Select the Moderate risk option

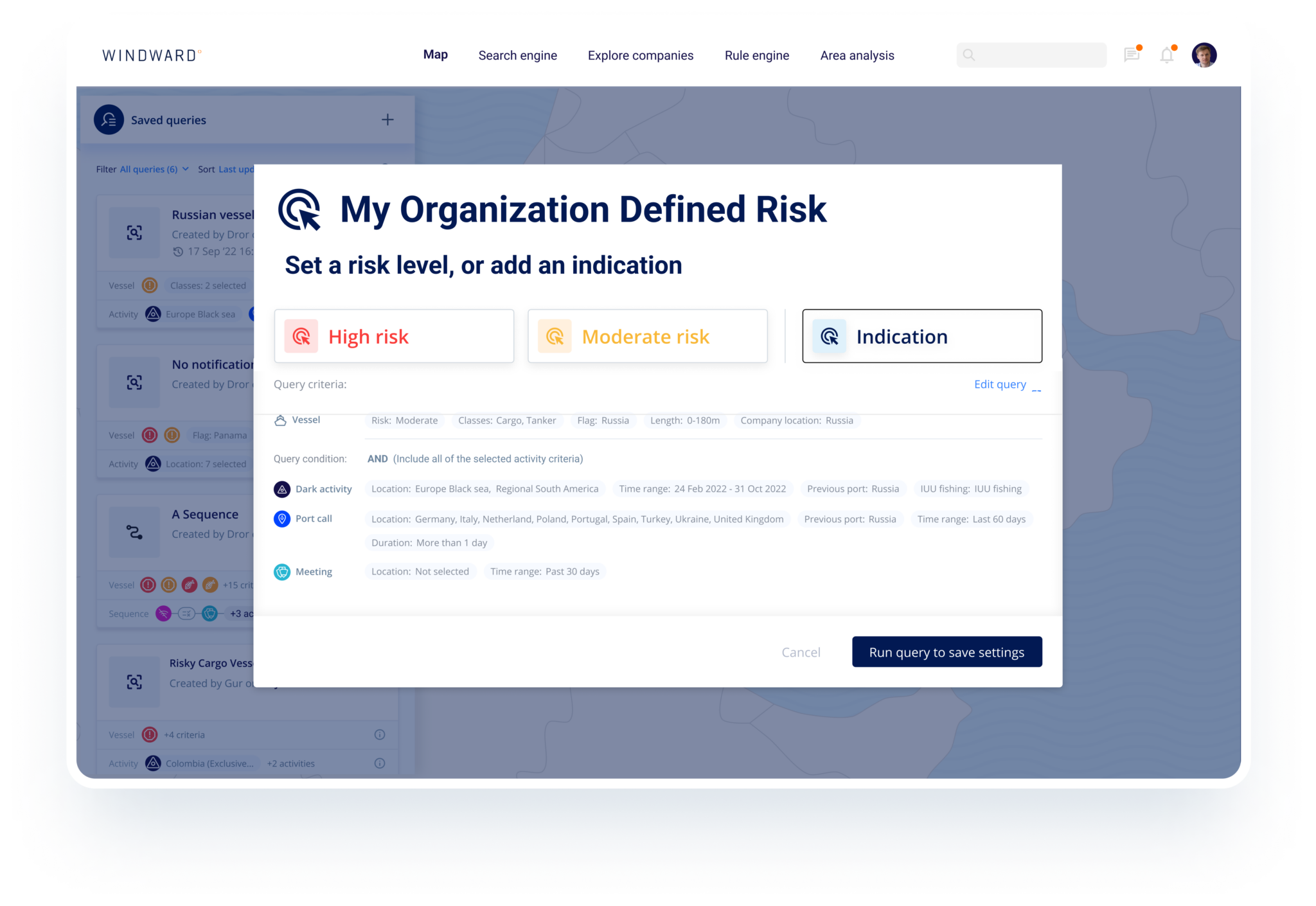point(647,335)
